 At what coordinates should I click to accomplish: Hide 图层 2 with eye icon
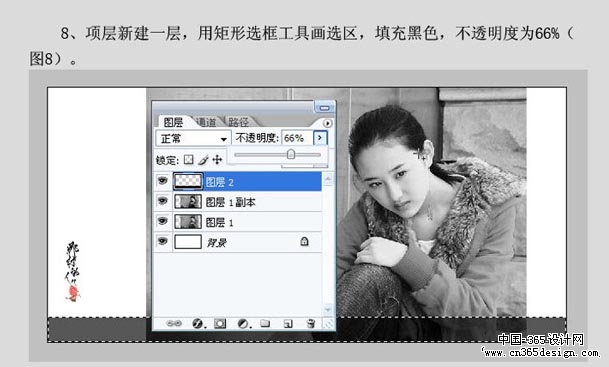[x=162, y=181]
